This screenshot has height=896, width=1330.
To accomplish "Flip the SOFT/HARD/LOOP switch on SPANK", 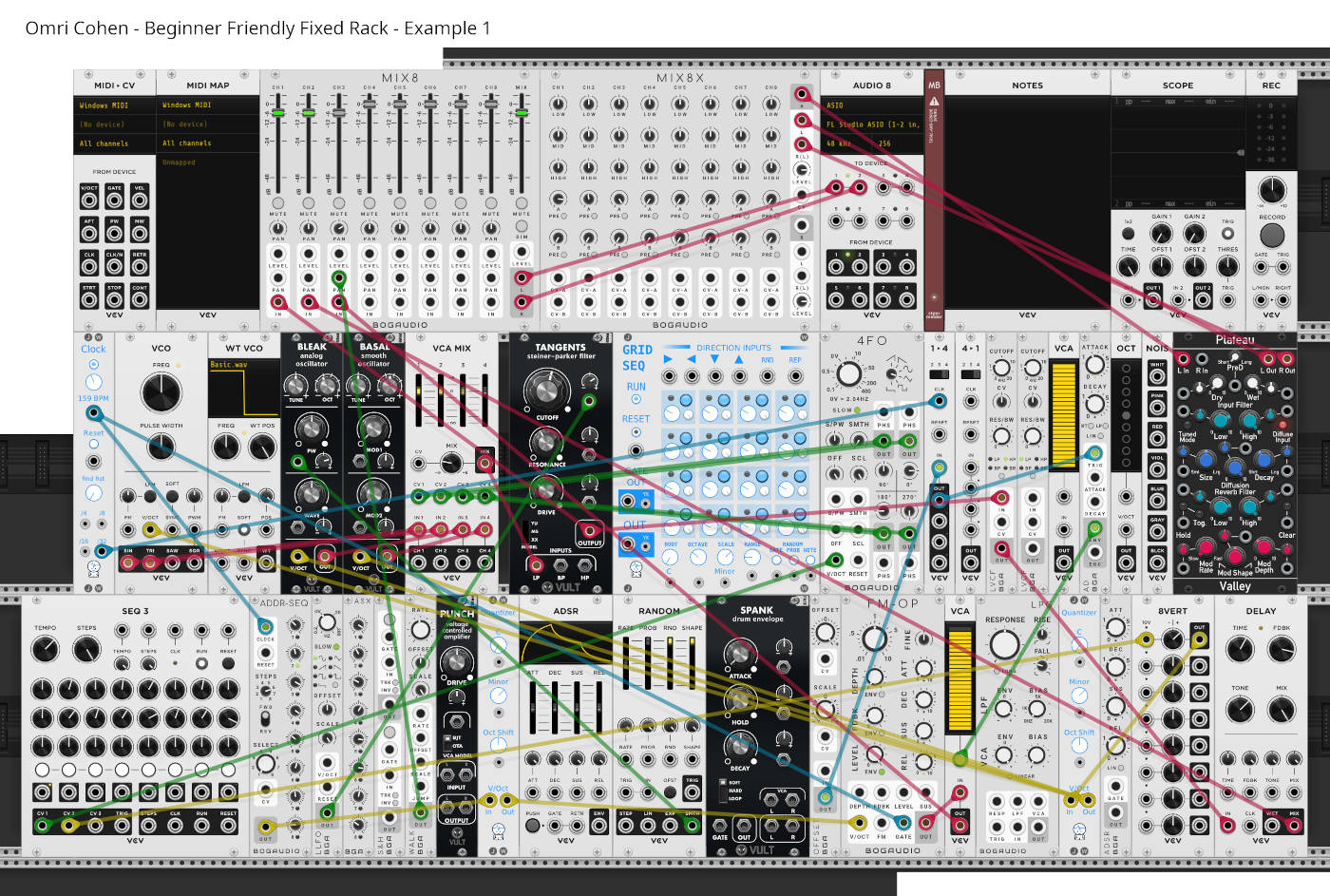I will [x=724, y=789].
